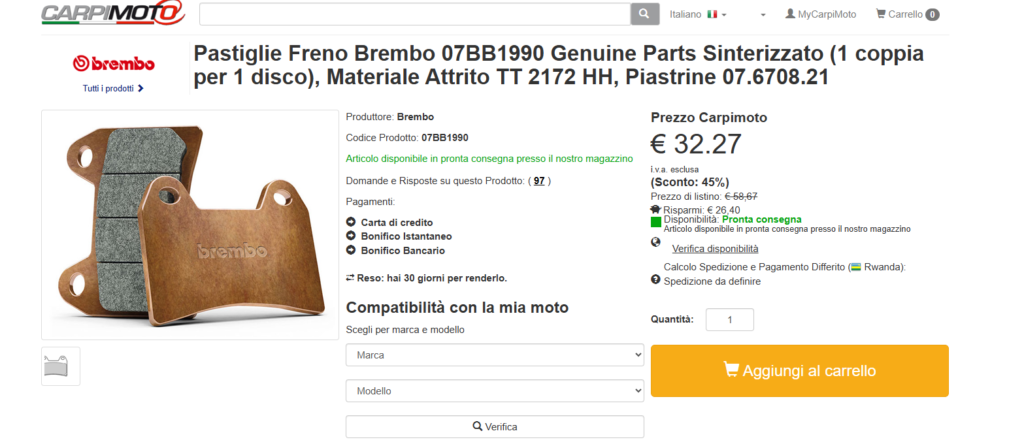Click the Verifica compatibility button
The width and height of the screenshot is (1024, 444).
pos(494,427)
